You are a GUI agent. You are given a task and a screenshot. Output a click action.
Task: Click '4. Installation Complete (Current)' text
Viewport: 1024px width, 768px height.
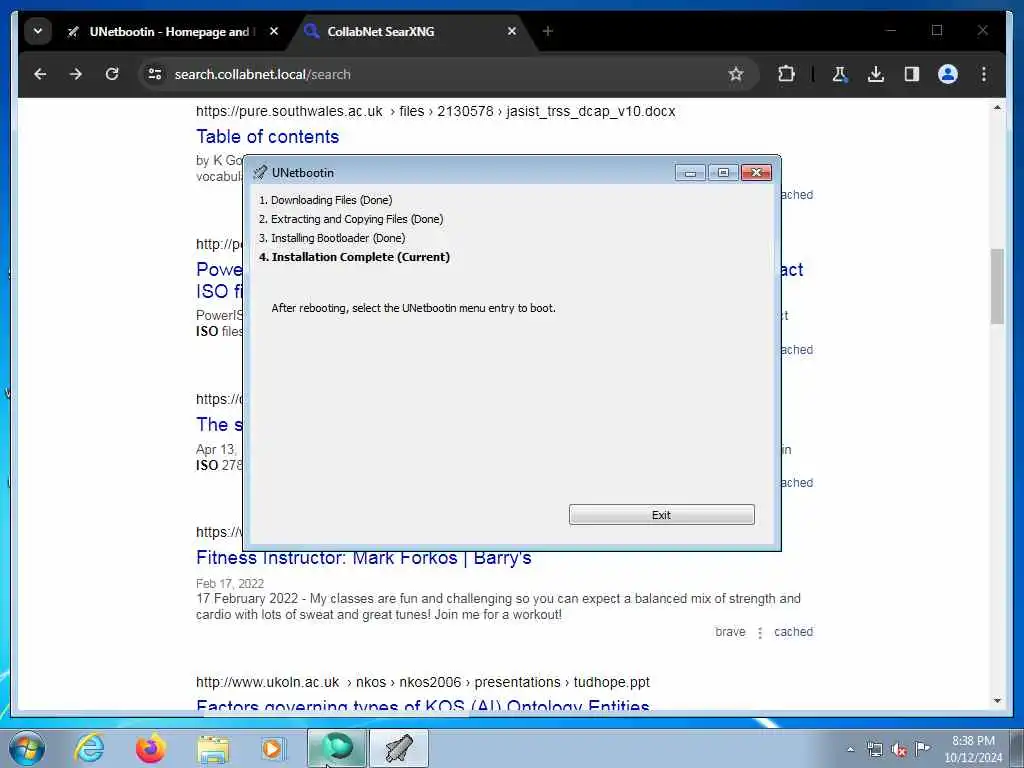(x=354, y=257)
